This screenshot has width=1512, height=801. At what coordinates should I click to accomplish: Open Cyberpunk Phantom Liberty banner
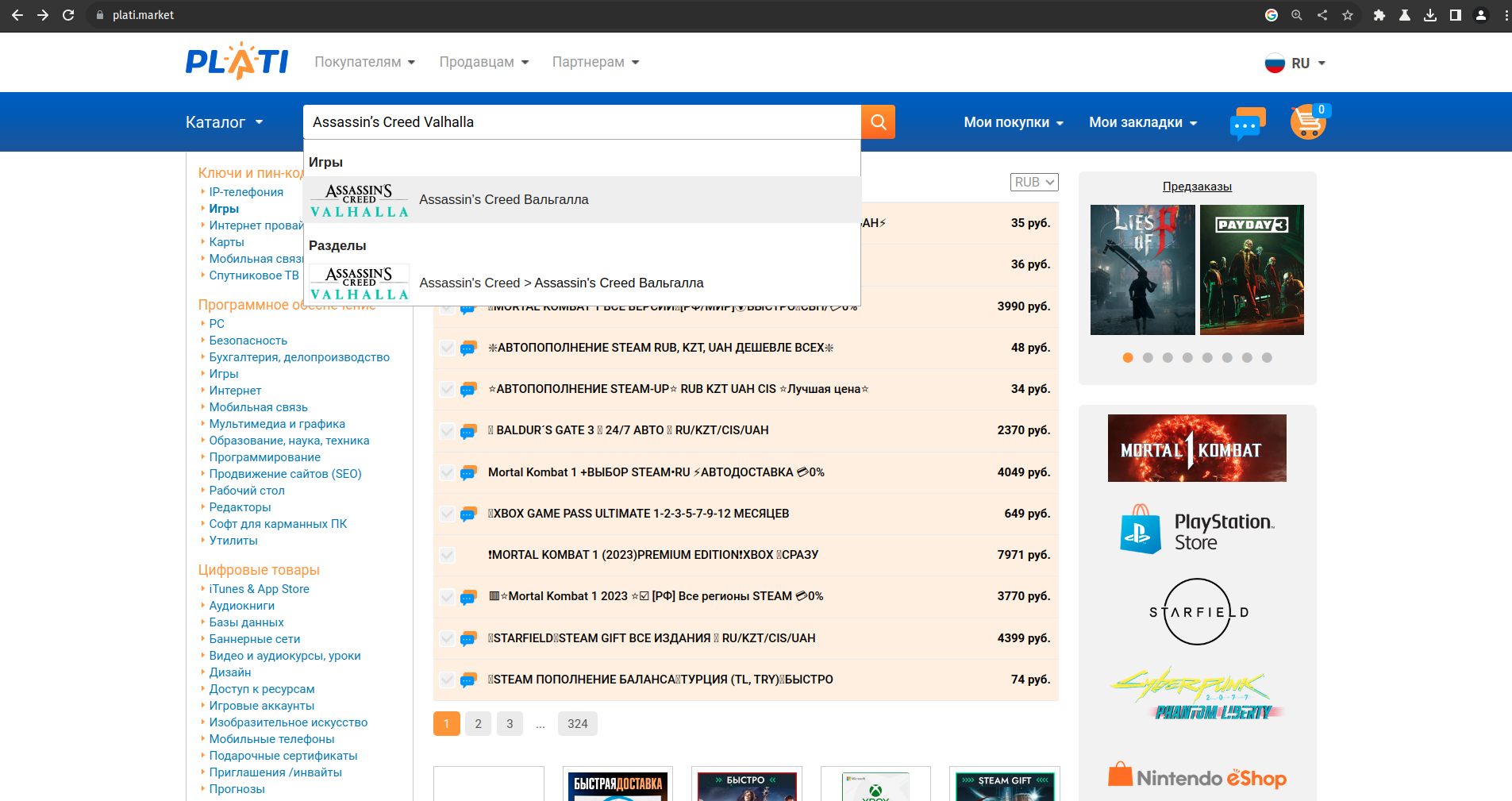1197,694
